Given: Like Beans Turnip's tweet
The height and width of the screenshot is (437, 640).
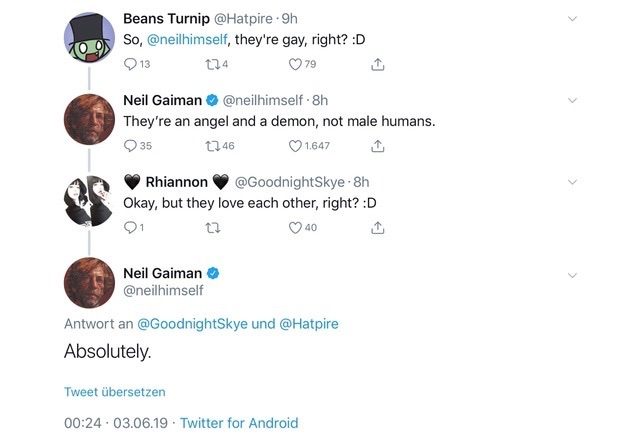Looking at the screenshot, I should click(x=295, y=65).
